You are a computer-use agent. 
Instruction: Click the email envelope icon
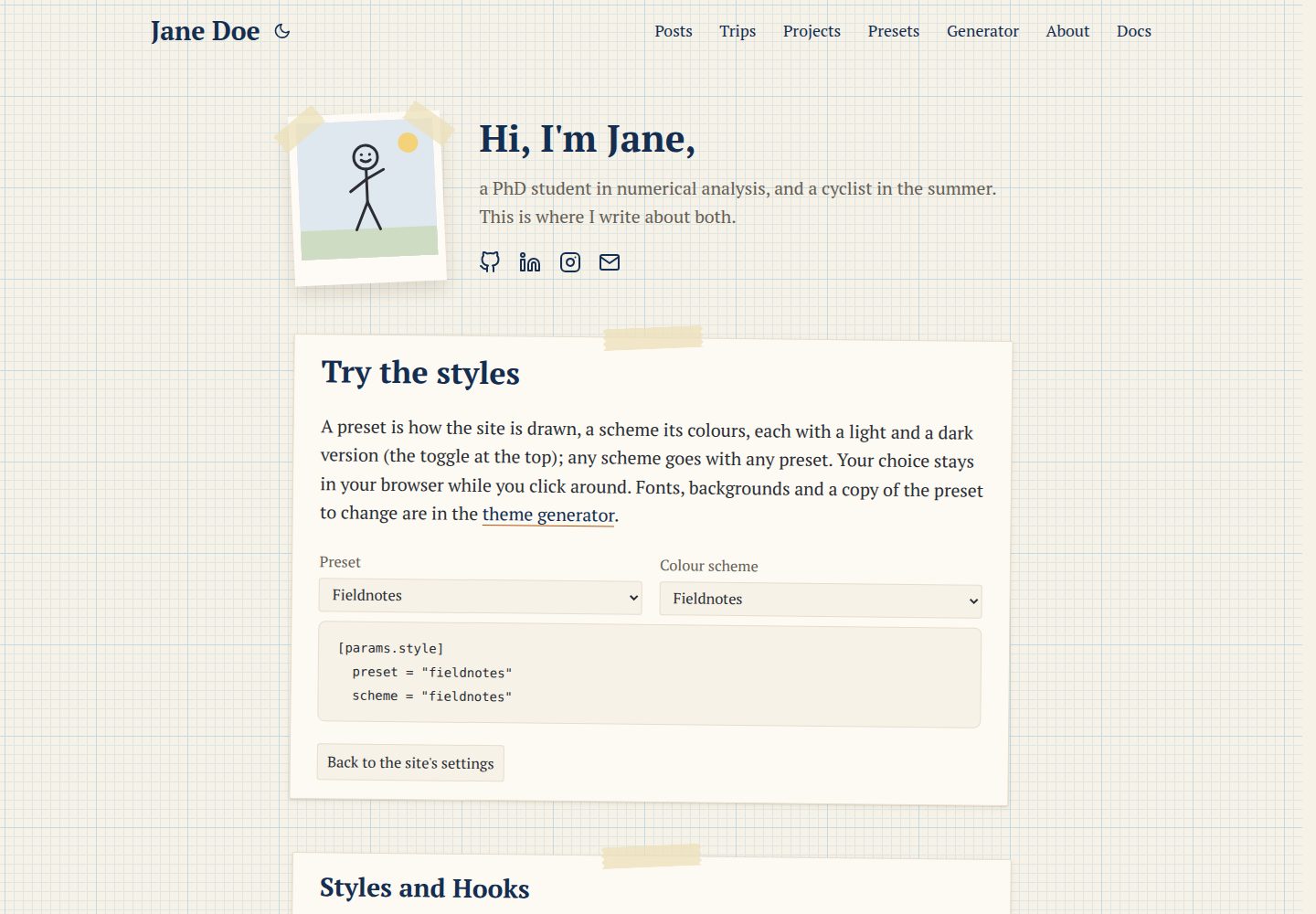pyautogui.click(x=610, y=262)
